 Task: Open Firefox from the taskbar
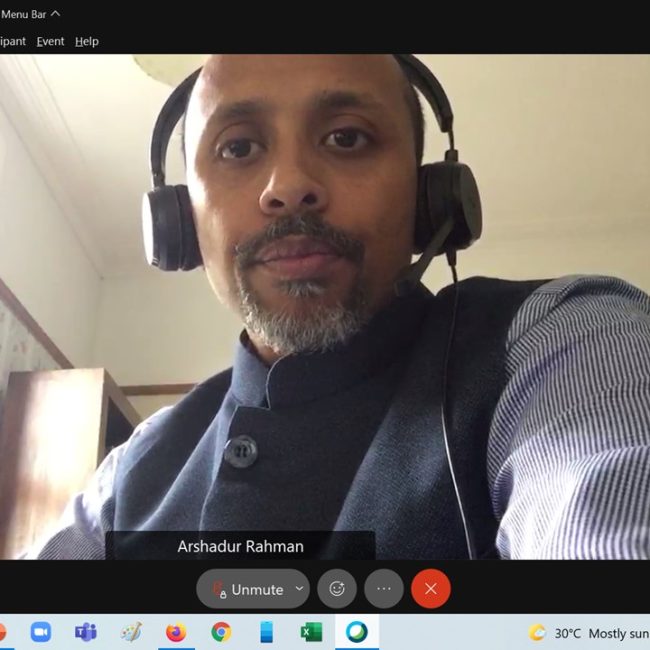point(176,633)
